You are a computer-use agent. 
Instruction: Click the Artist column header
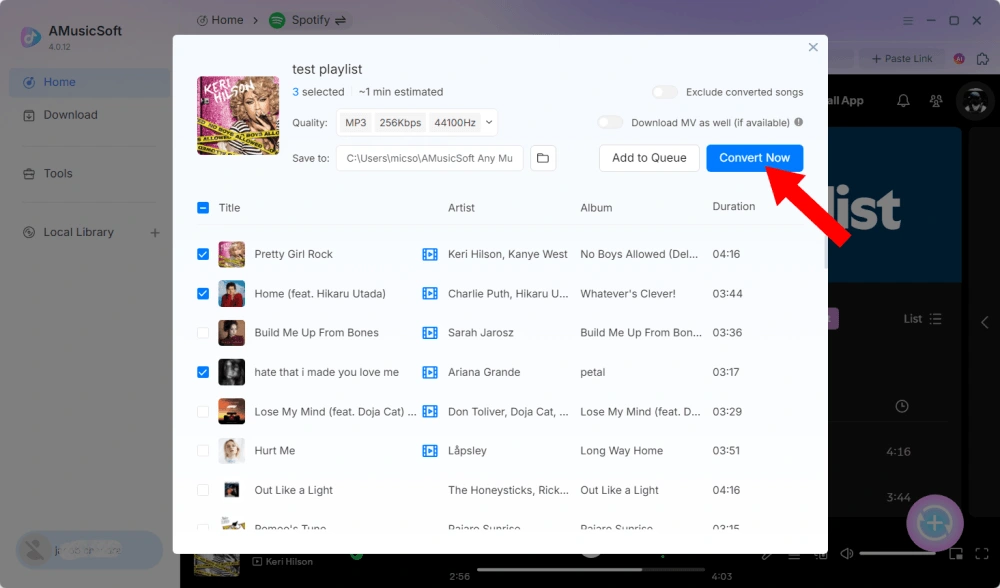(x=461, y=207)
